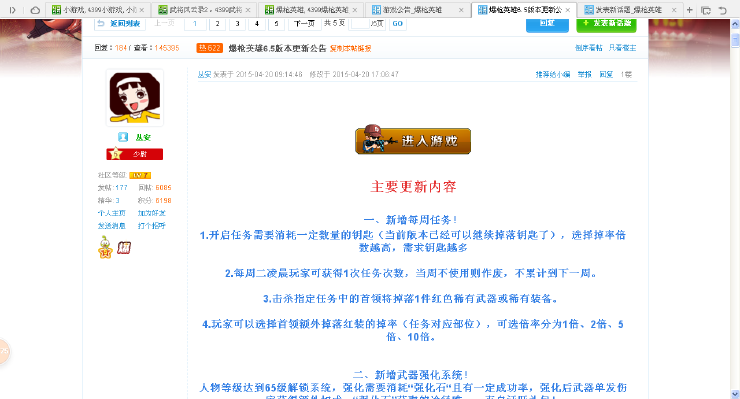Click the hot 622 orange badge
Viewport: 740px width, 399px height.
click(210, 48)
